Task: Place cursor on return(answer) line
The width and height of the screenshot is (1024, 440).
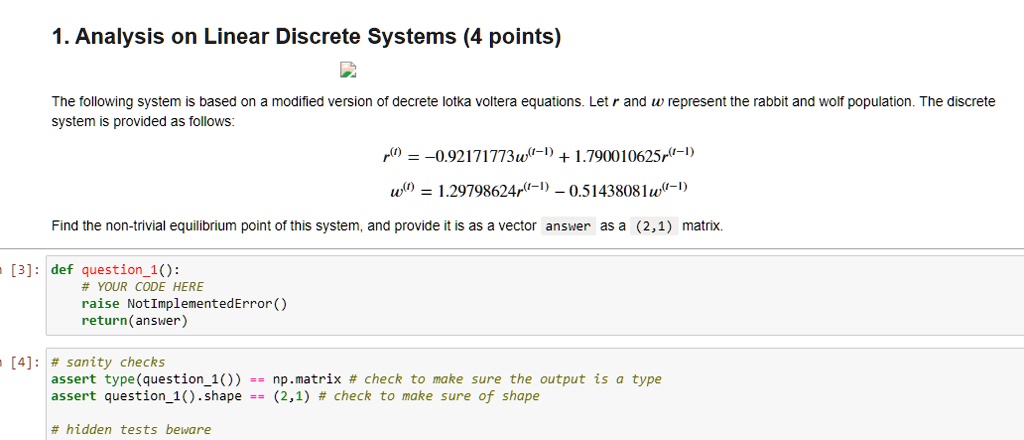Action: coord(134,321)
